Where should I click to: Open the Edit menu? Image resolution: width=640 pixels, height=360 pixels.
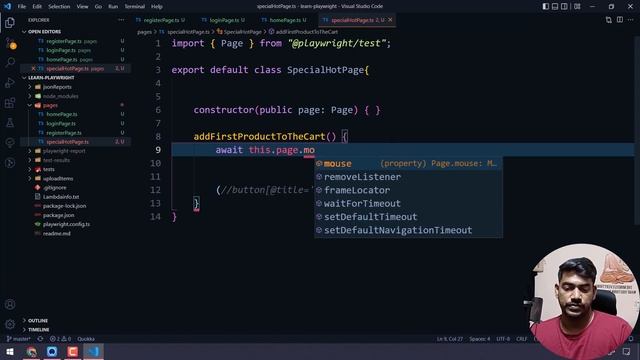point(37,6)
